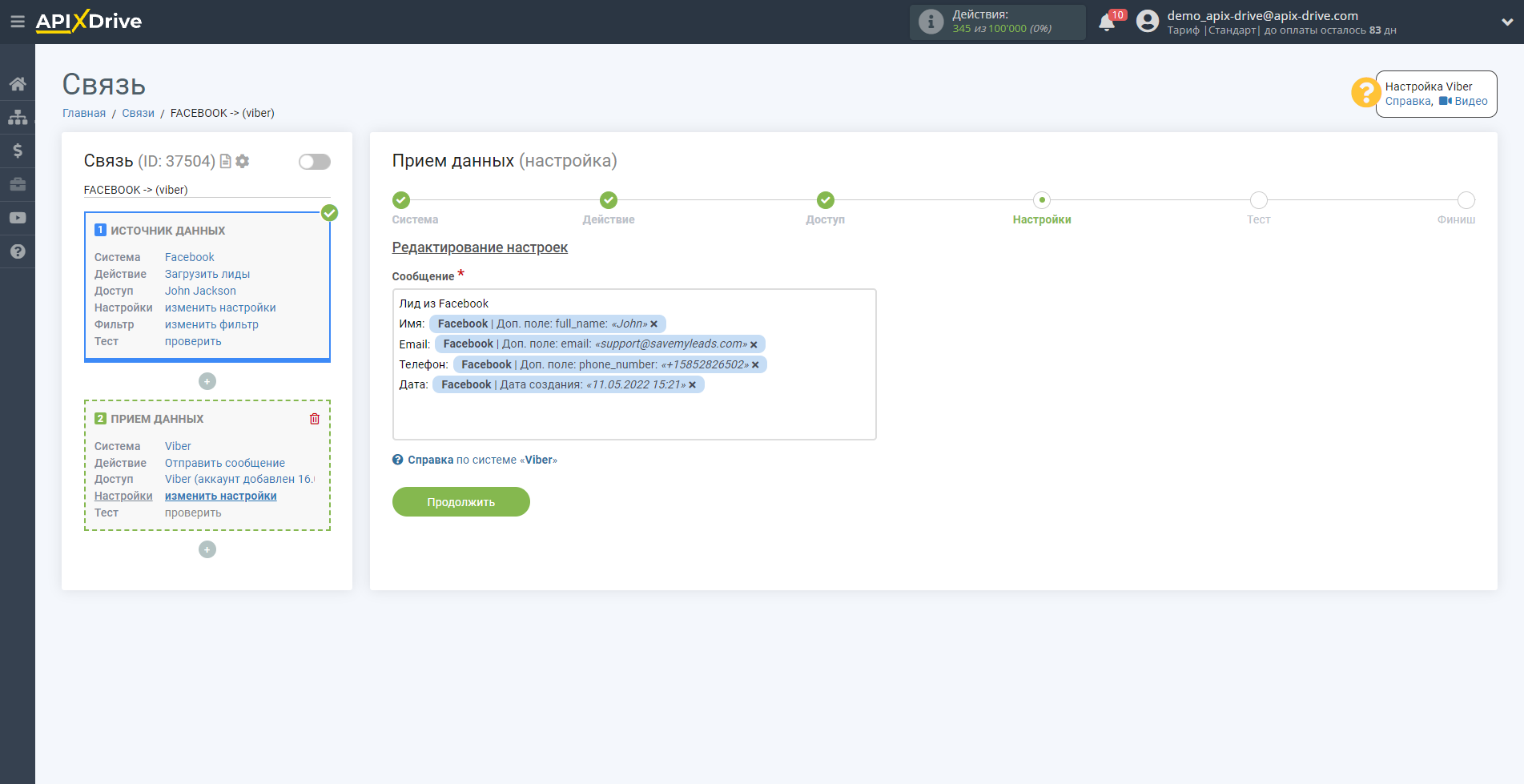Click the account email demo_apix-drive@apix-drive.com

[1262, 15]
